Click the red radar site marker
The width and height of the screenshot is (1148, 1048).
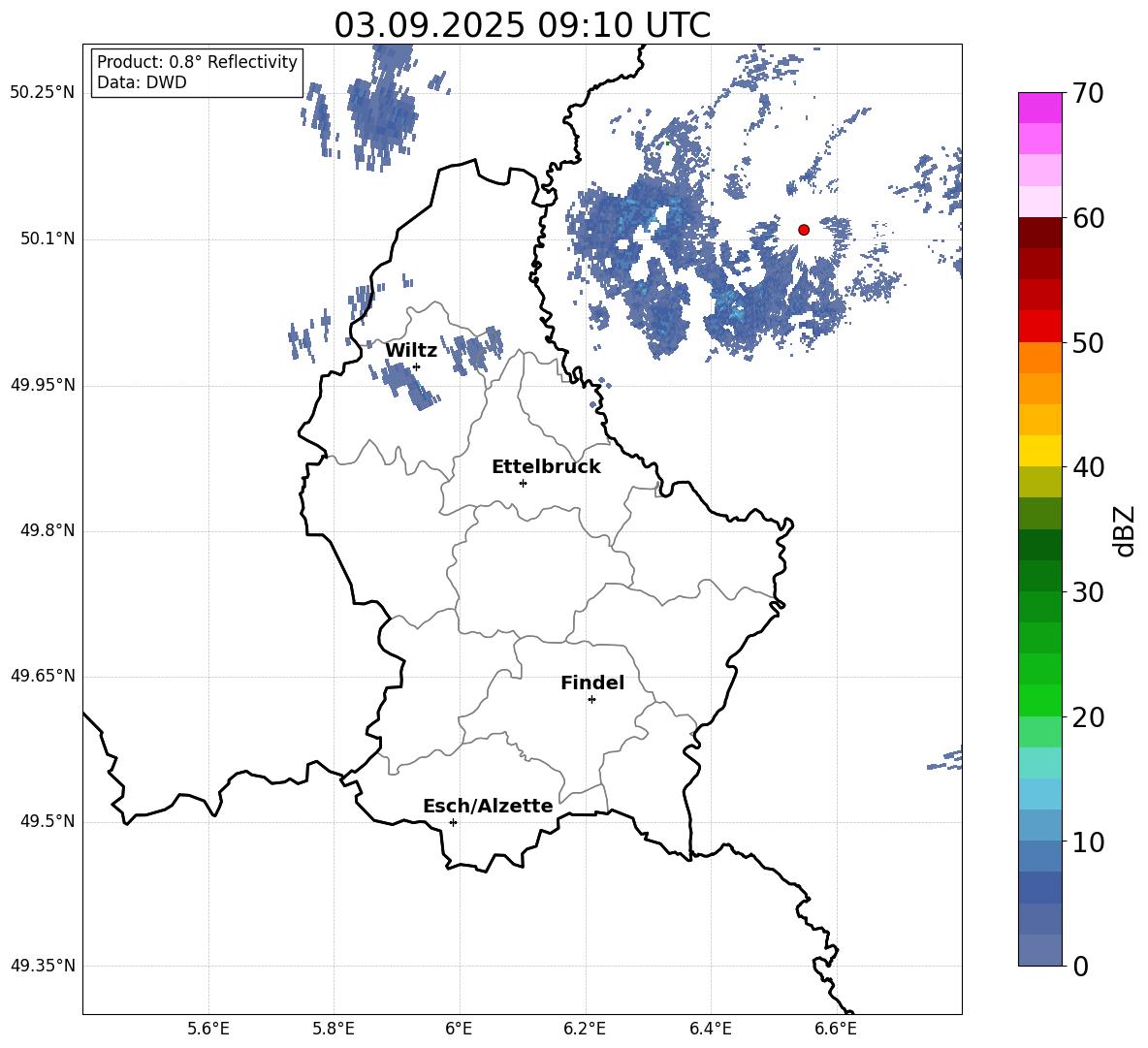point(804,230)
